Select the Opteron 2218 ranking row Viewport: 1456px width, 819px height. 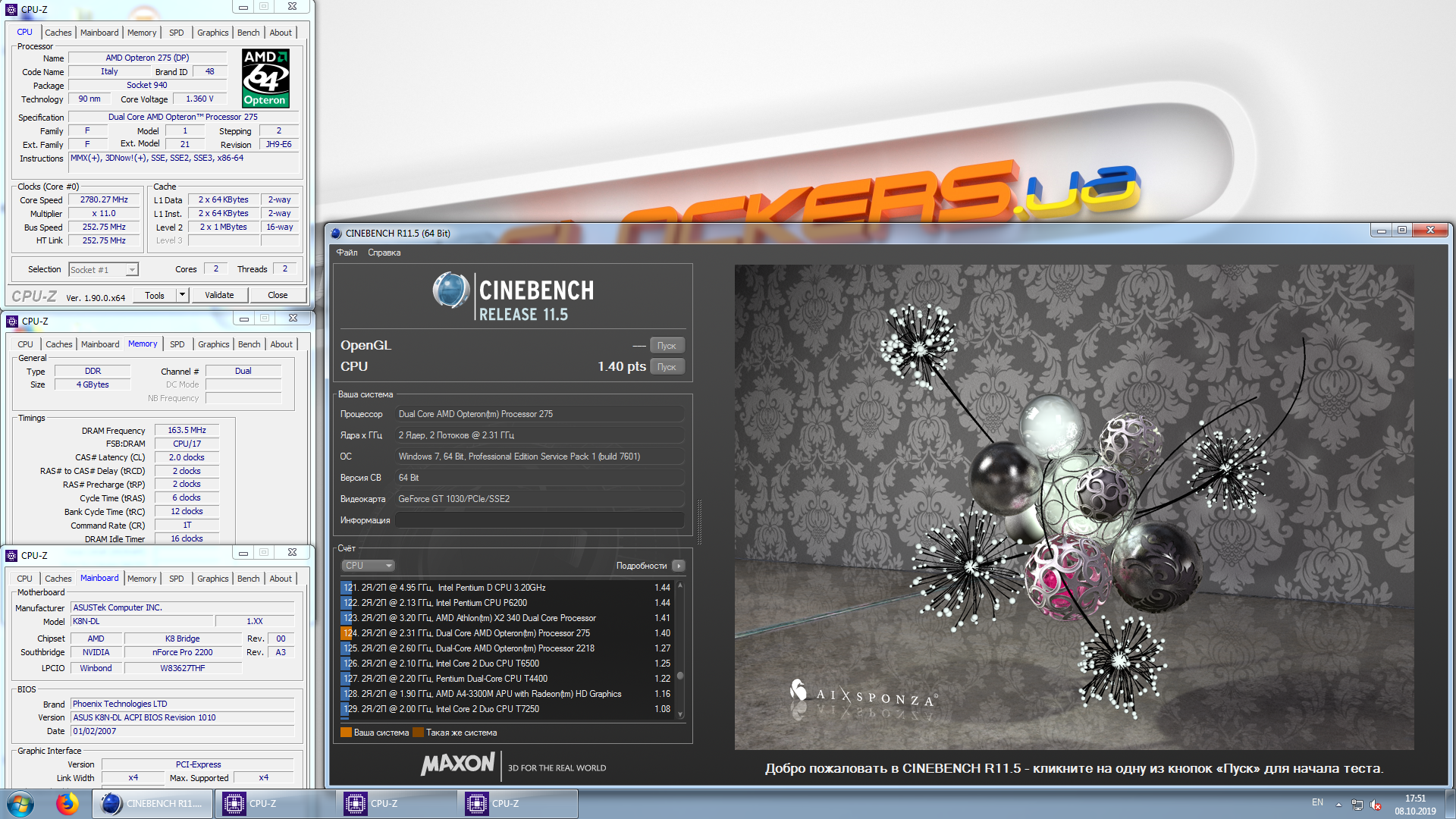[507, 648]
